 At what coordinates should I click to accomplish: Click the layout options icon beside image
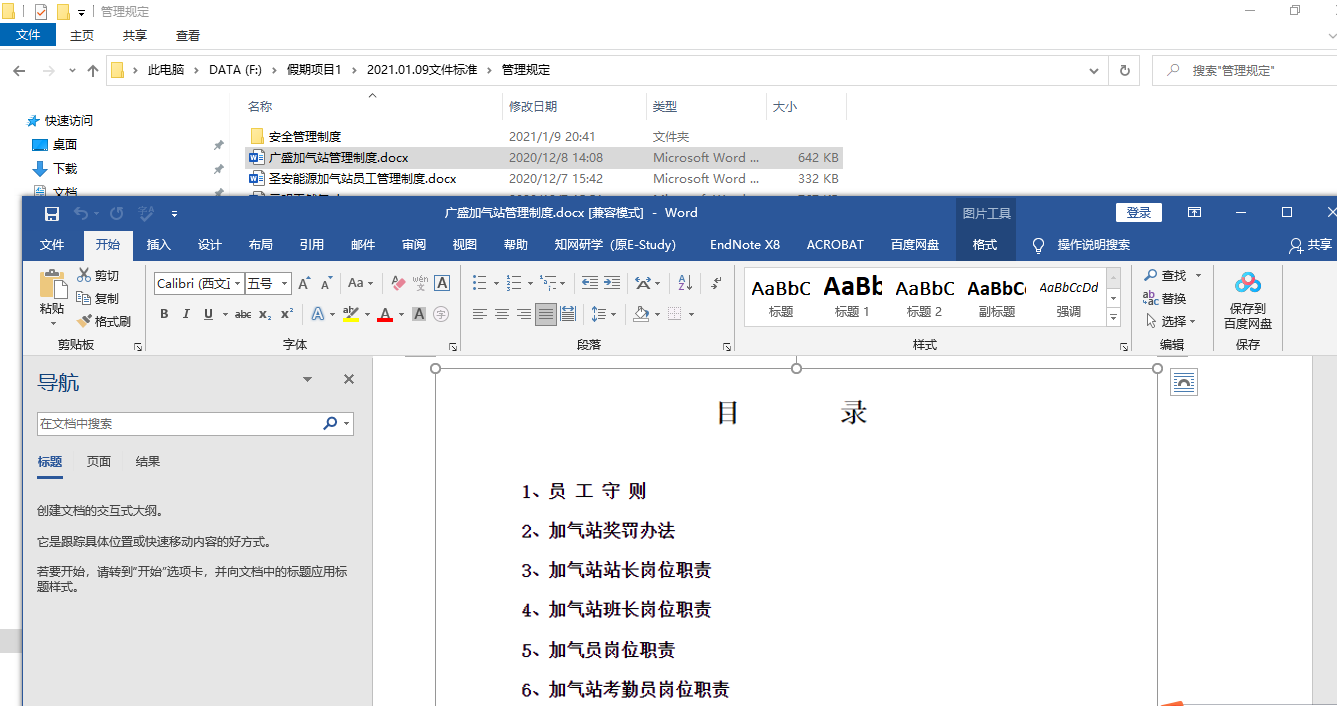tap(1183, 381)
